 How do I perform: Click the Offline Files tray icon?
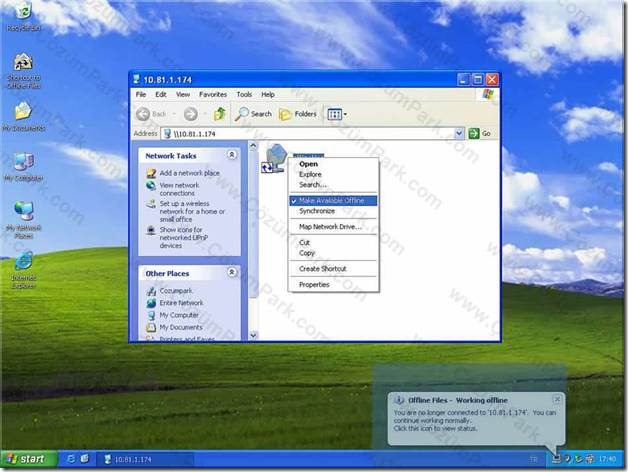coord(556,459)
